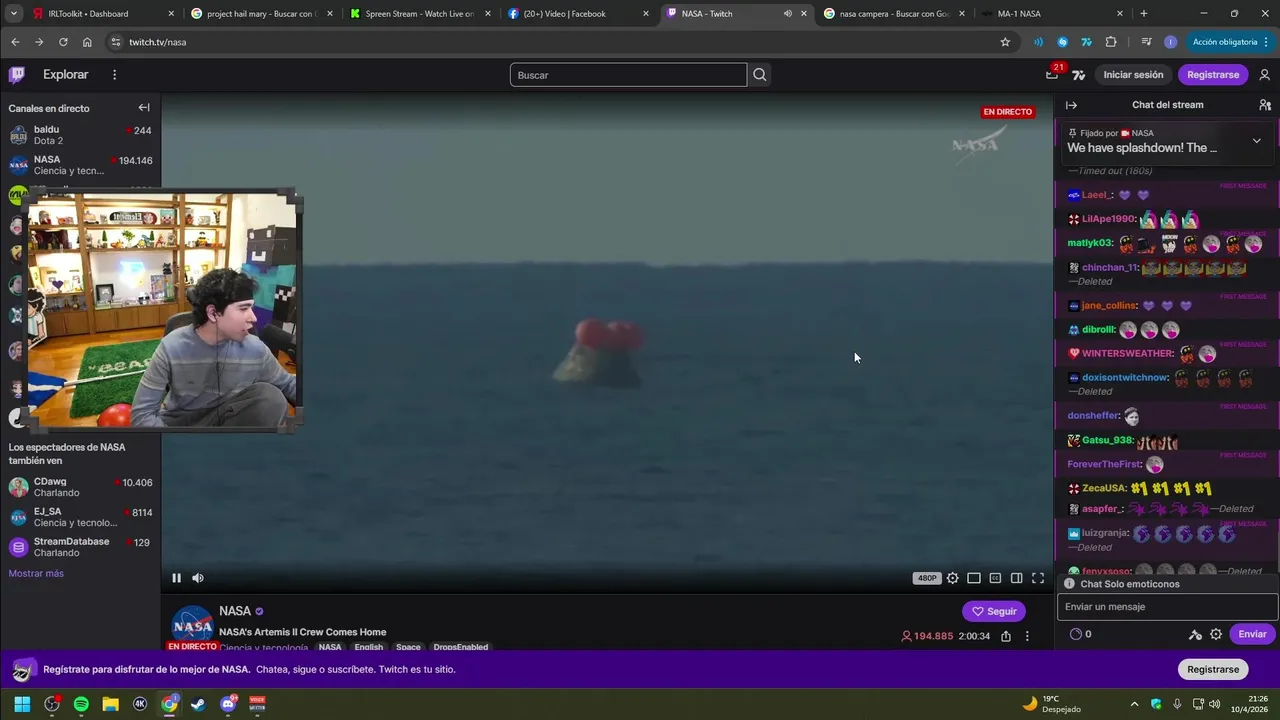Viewport: 1280px width, 720px height.
Task: Click Registrarse in the purple banner
Action: coord(1213,669)
